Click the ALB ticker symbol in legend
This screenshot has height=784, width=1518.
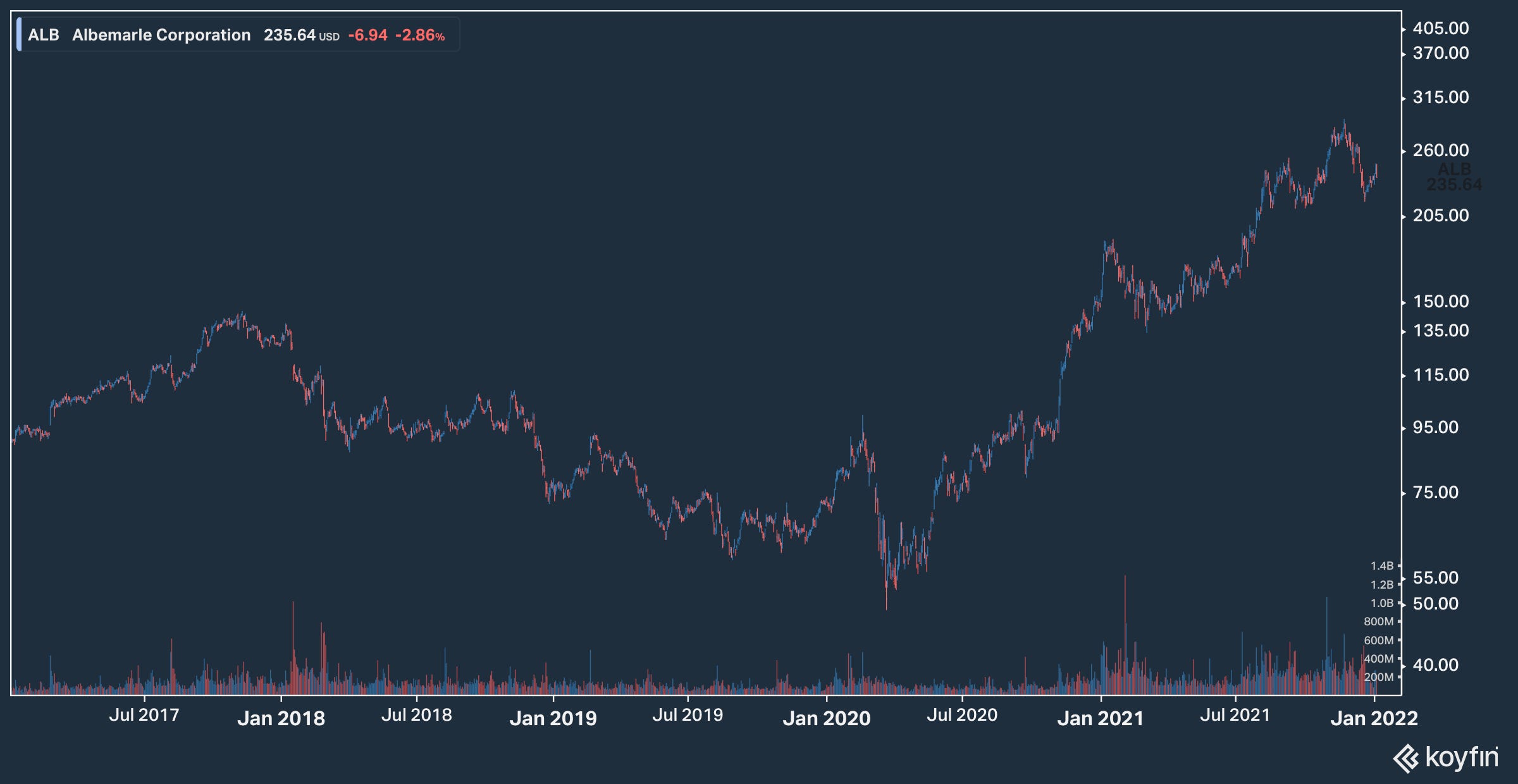(x=44, y=35)
